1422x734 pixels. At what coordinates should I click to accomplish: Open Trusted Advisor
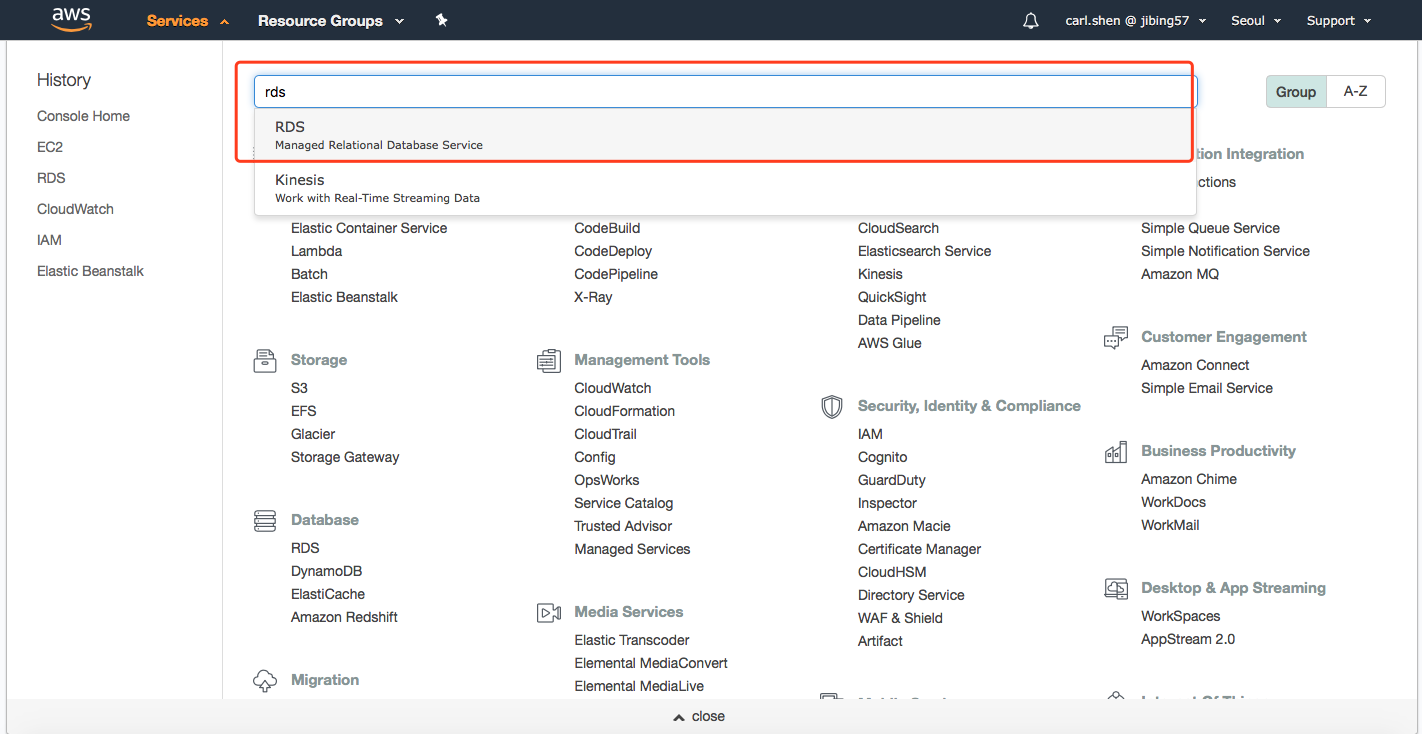[x=623, y=526]
